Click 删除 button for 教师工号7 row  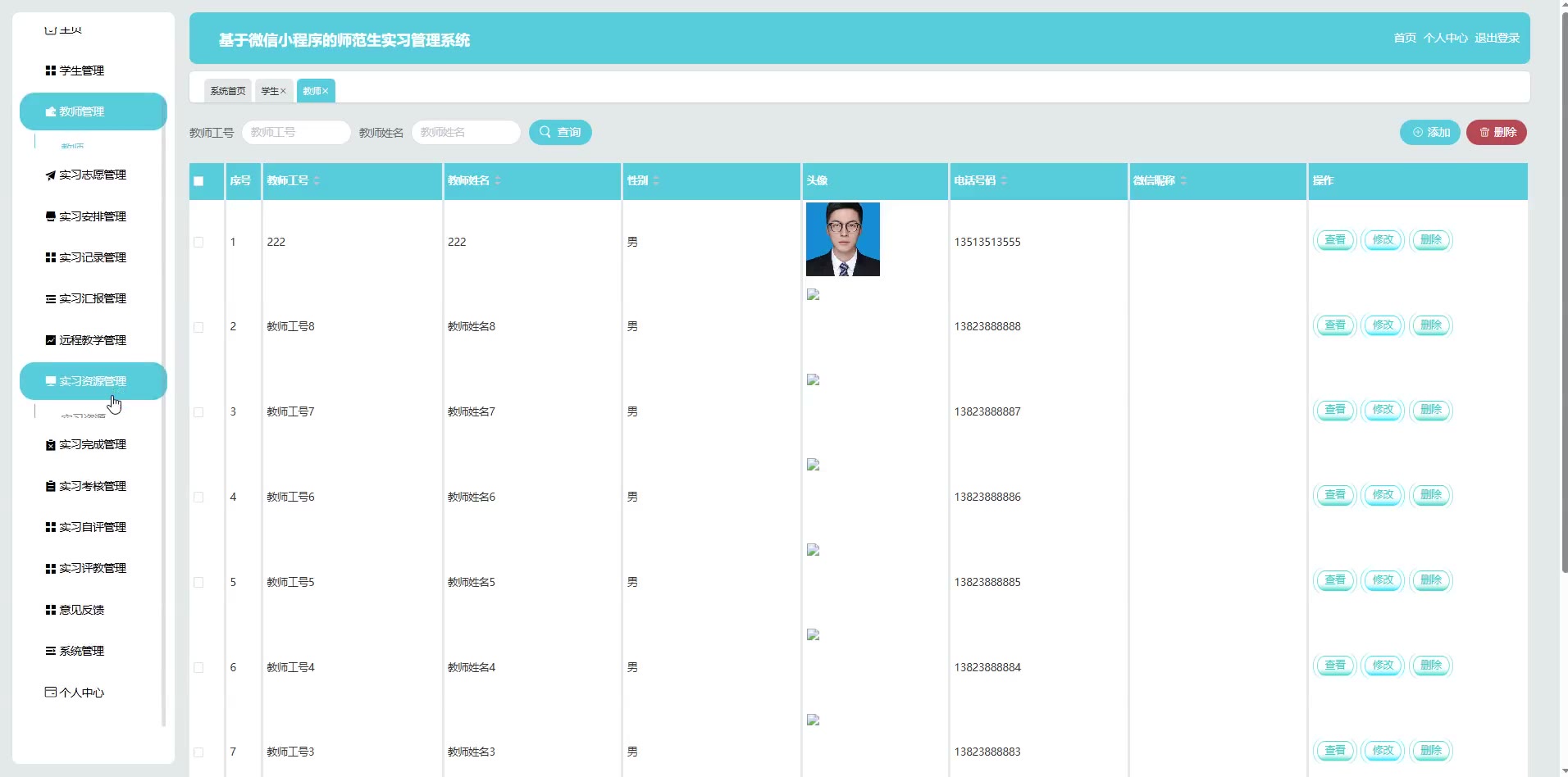1431,410
